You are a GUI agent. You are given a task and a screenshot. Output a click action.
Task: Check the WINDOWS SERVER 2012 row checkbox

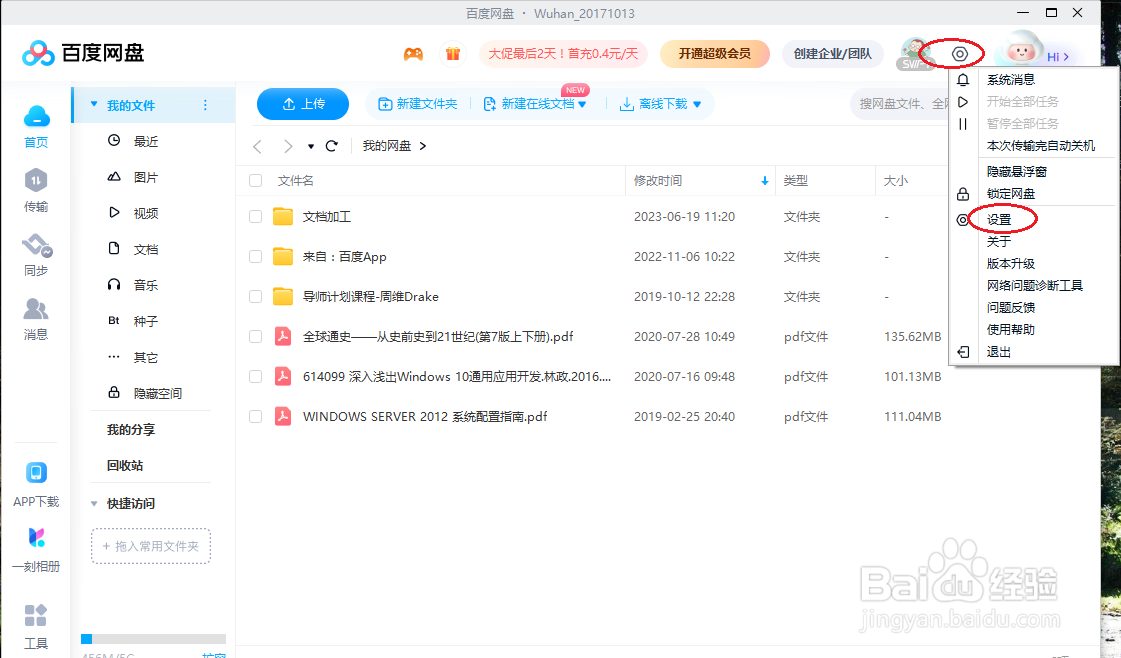255,416
